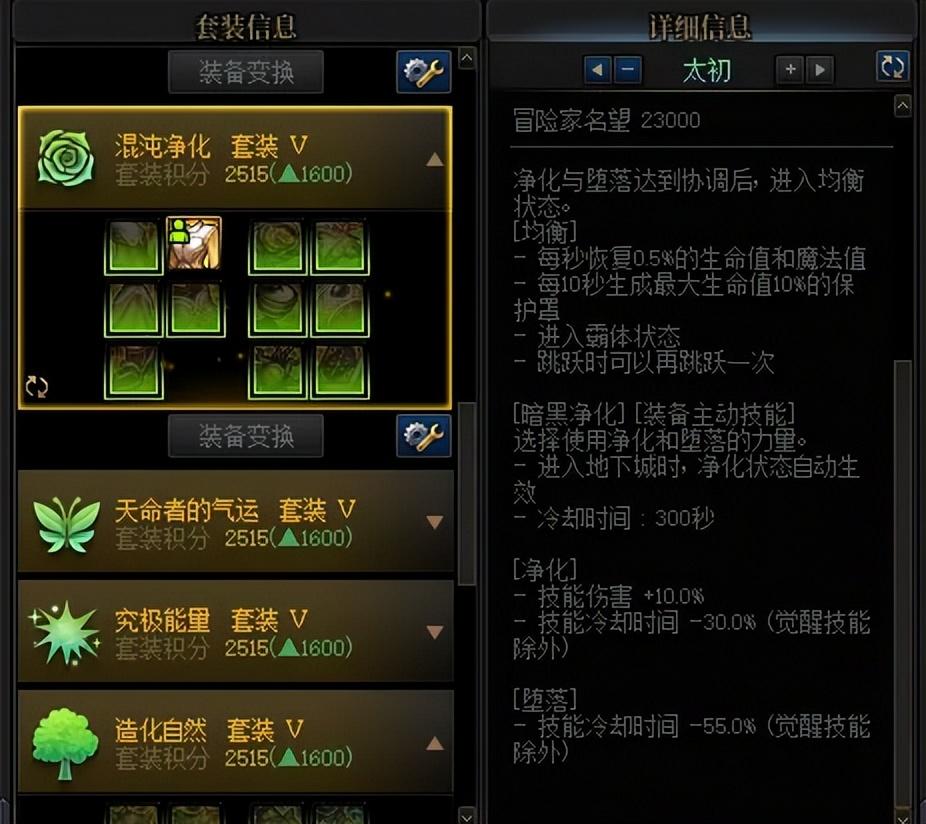Open the gear-wrench settings icon above 天命者的气运
The width and height of the screenshot is (926, 824).
(423, 435)
